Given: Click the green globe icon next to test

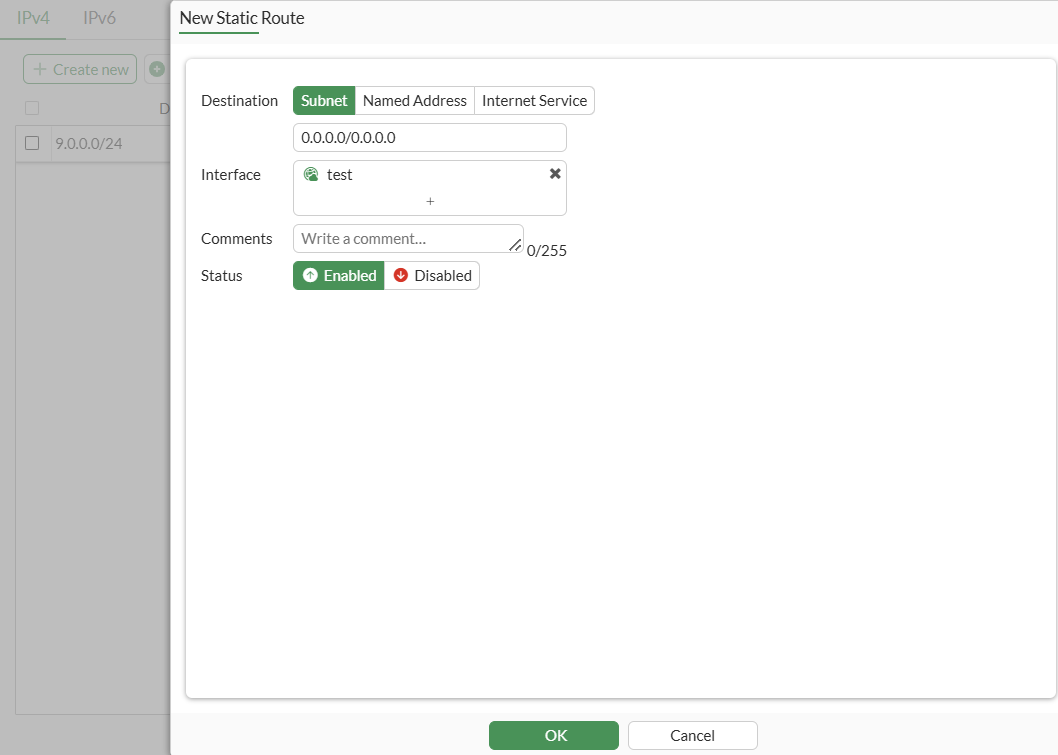Looking at the screenshot, I should 312,174.
